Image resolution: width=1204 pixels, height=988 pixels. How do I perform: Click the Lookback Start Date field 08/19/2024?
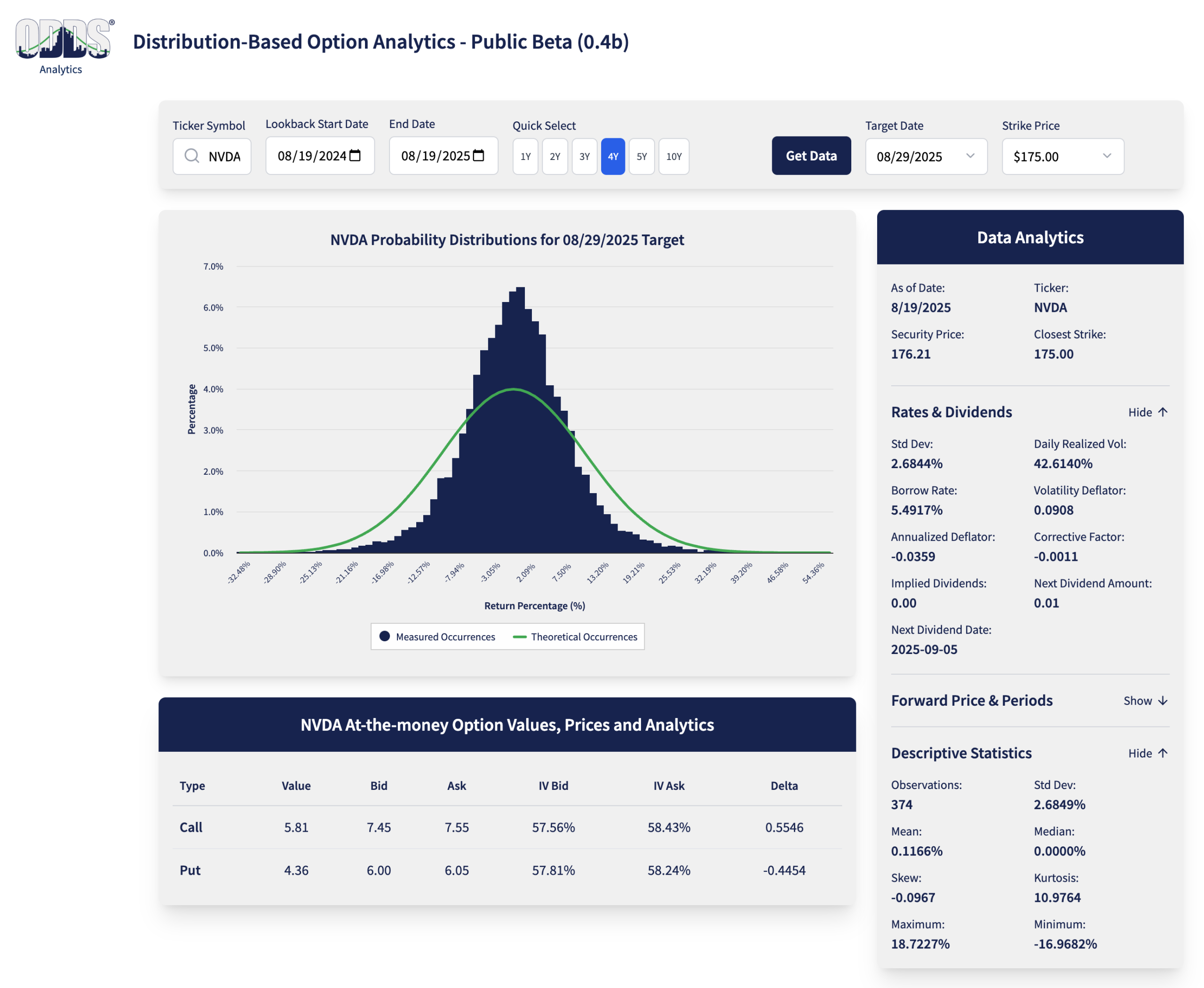click(x=320, y=155)
